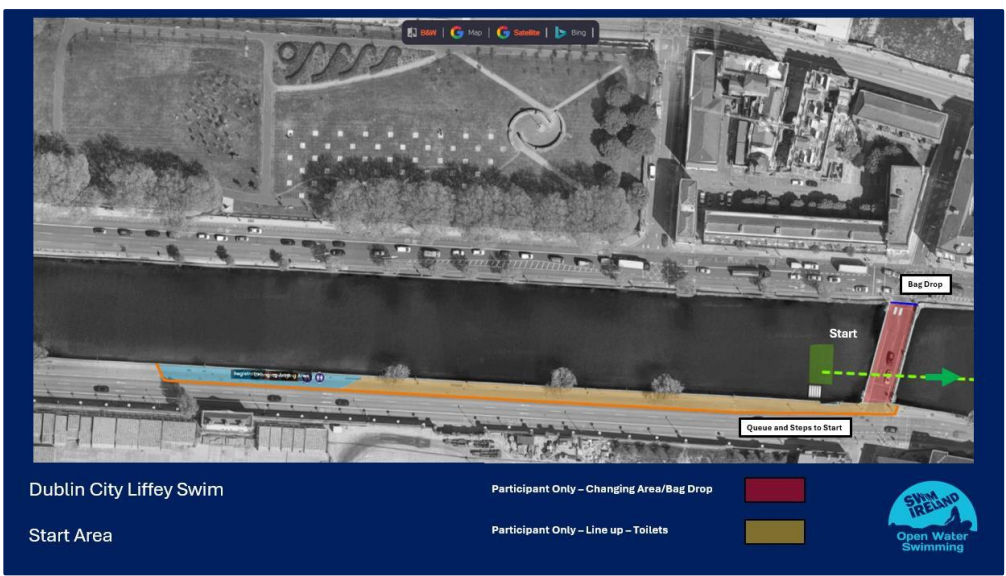Click the tan Line up – Toilets swatch

(774, 532)
